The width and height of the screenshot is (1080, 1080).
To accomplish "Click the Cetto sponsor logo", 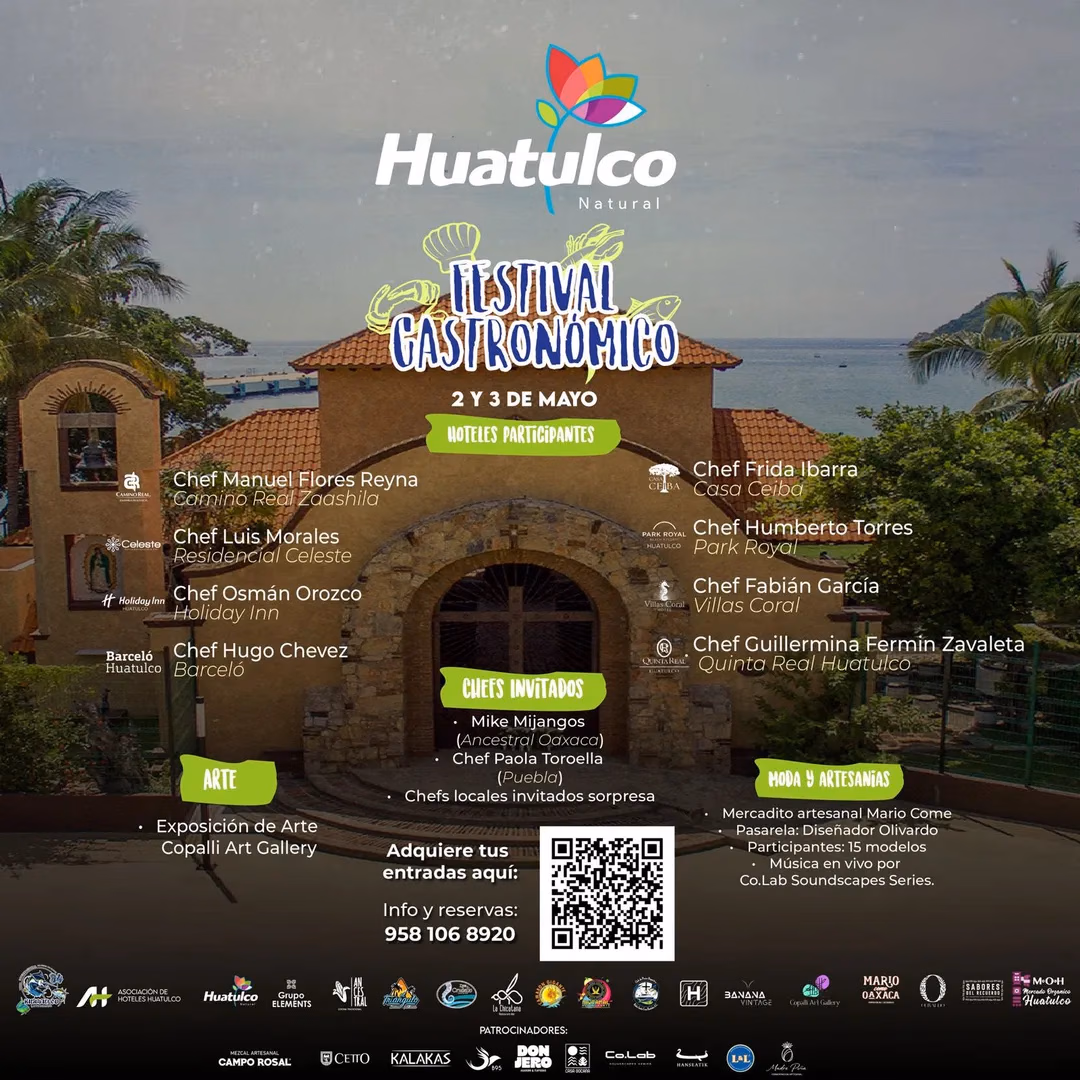I will pyautogui.click(x=345, y=1059).
